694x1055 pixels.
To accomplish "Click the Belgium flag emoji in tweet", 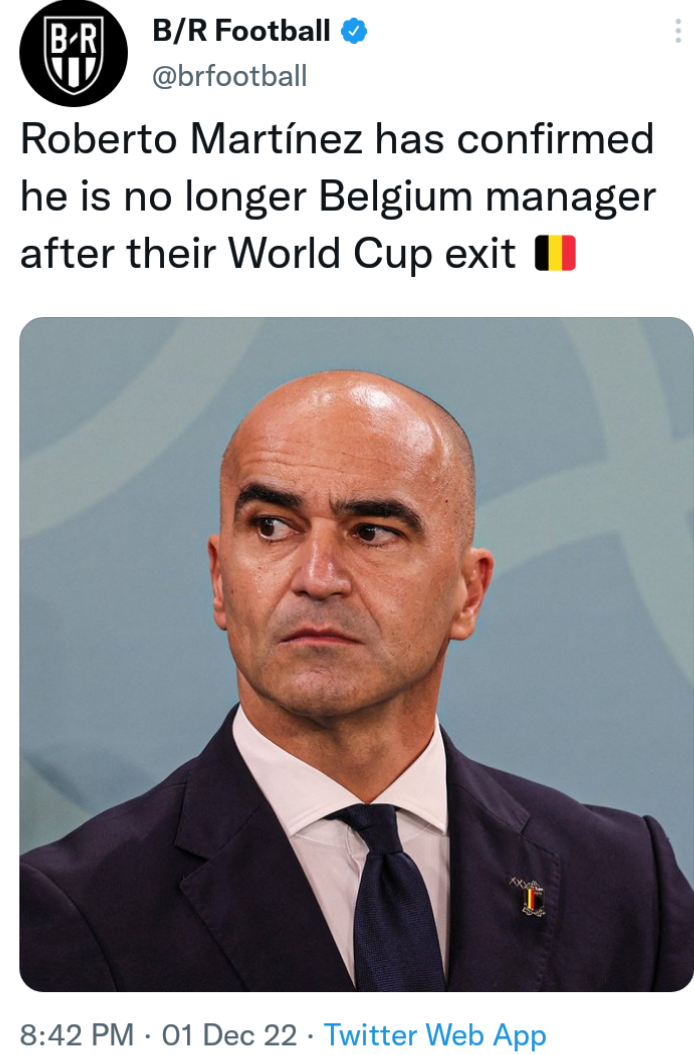I will (x=555, y=253).
